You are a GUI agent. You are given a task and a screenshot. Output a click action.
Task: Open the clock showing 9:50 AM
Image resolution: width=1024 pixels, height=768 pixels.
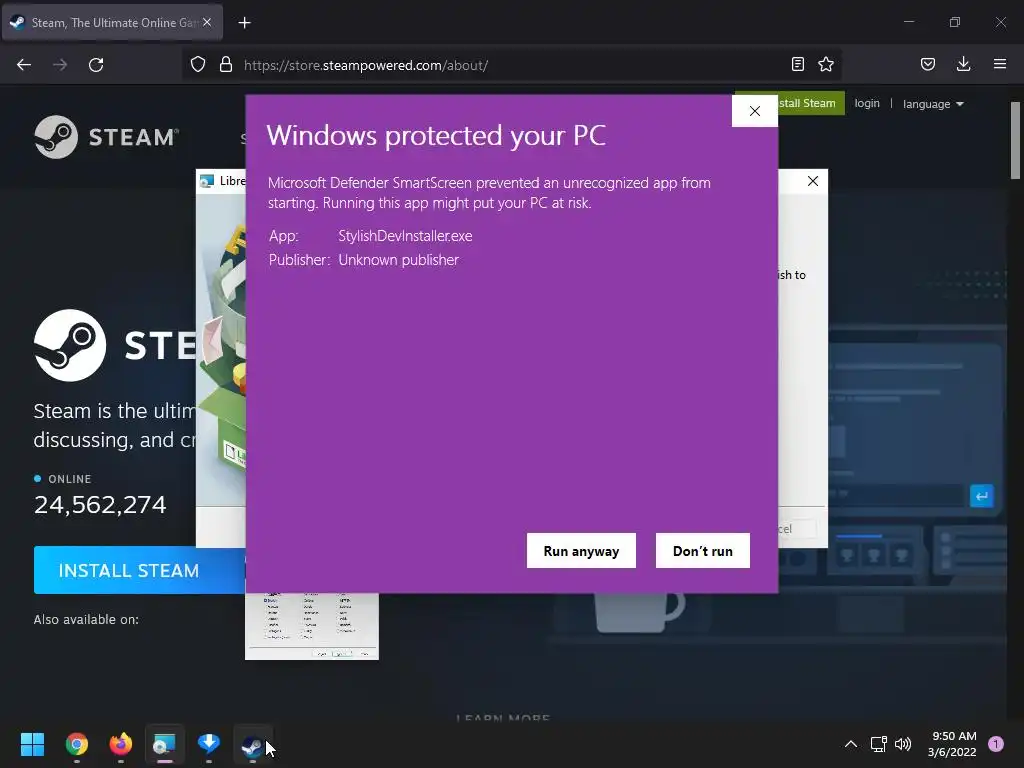(952, 744)
